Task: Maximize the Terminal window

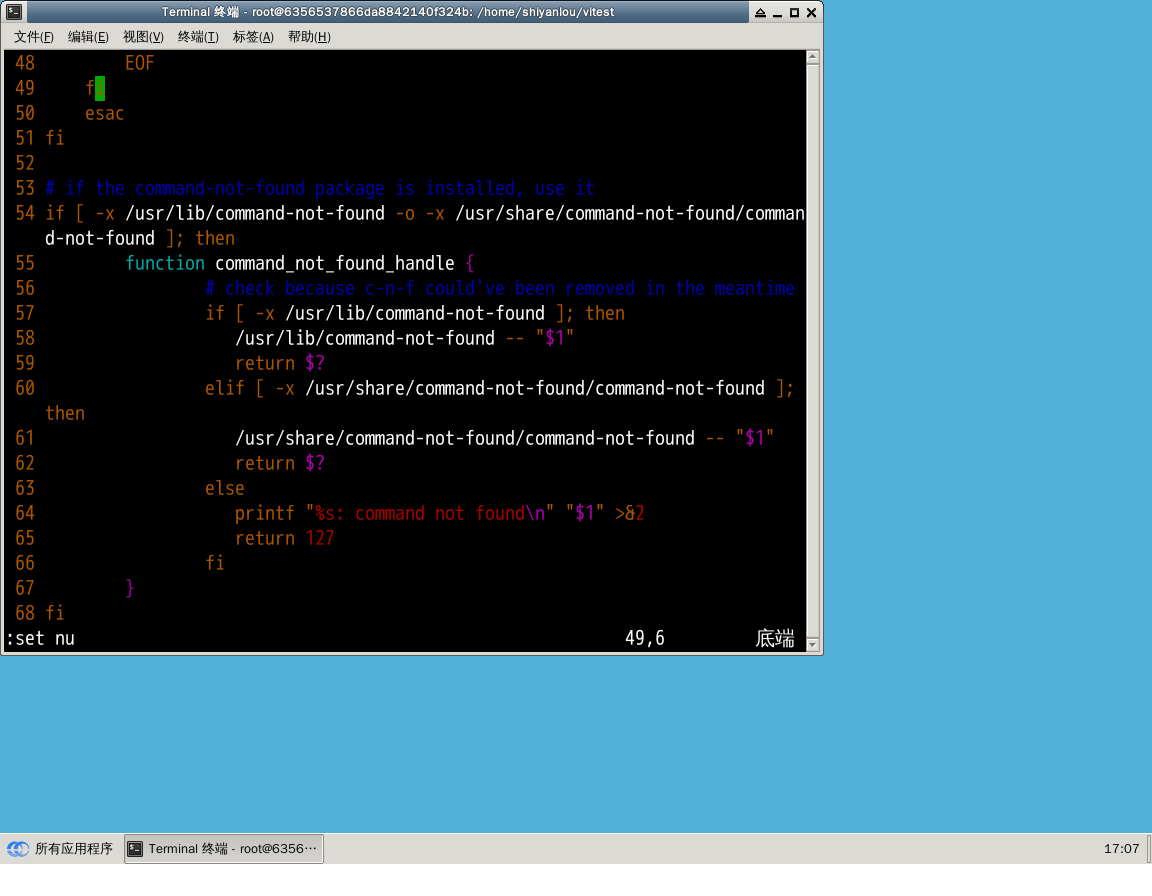Action: (794, 12)
